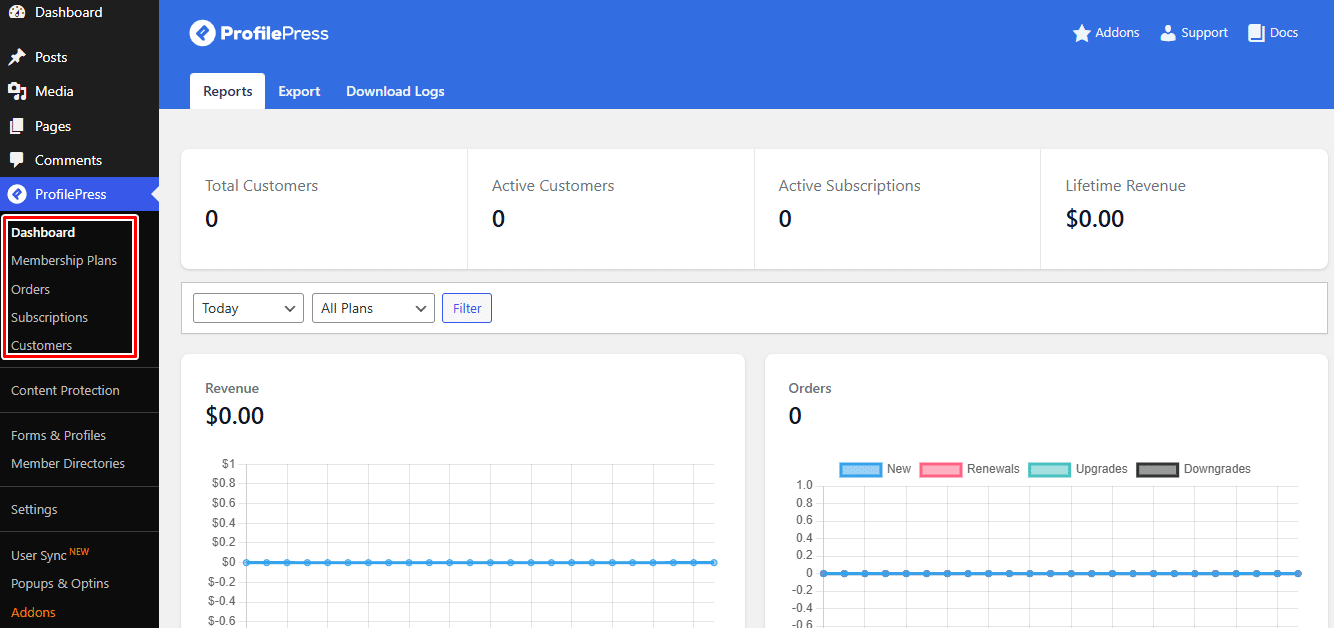Click the Docs book icon
Viewport: 1334px width, 628px height.
coord(1256,33)
